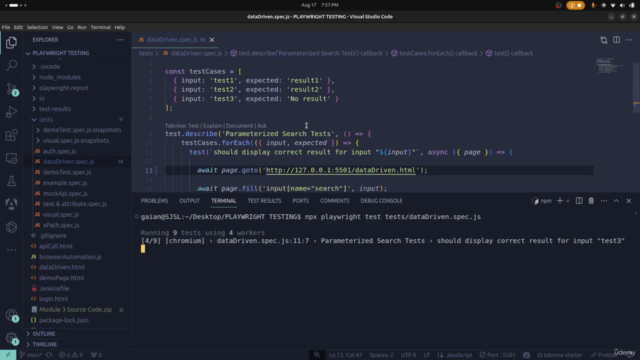
Task: Maximize the panel with chevron up
Action: pyautogui.click(x=616, y=201)
